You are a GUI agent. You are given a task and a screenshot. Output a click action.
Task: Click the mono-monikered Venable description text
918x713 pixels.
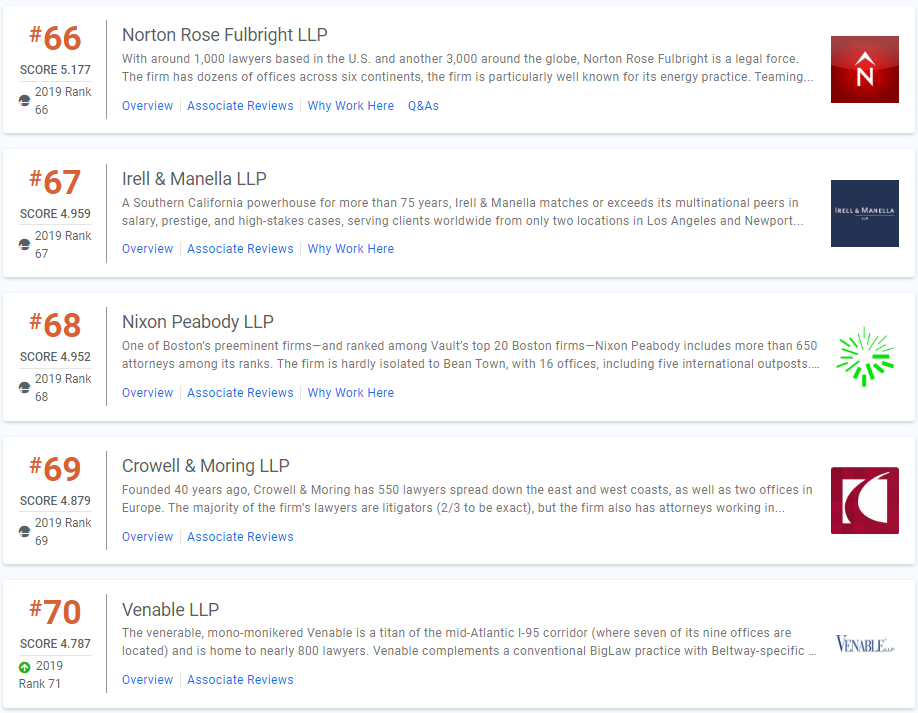point(469,642)
